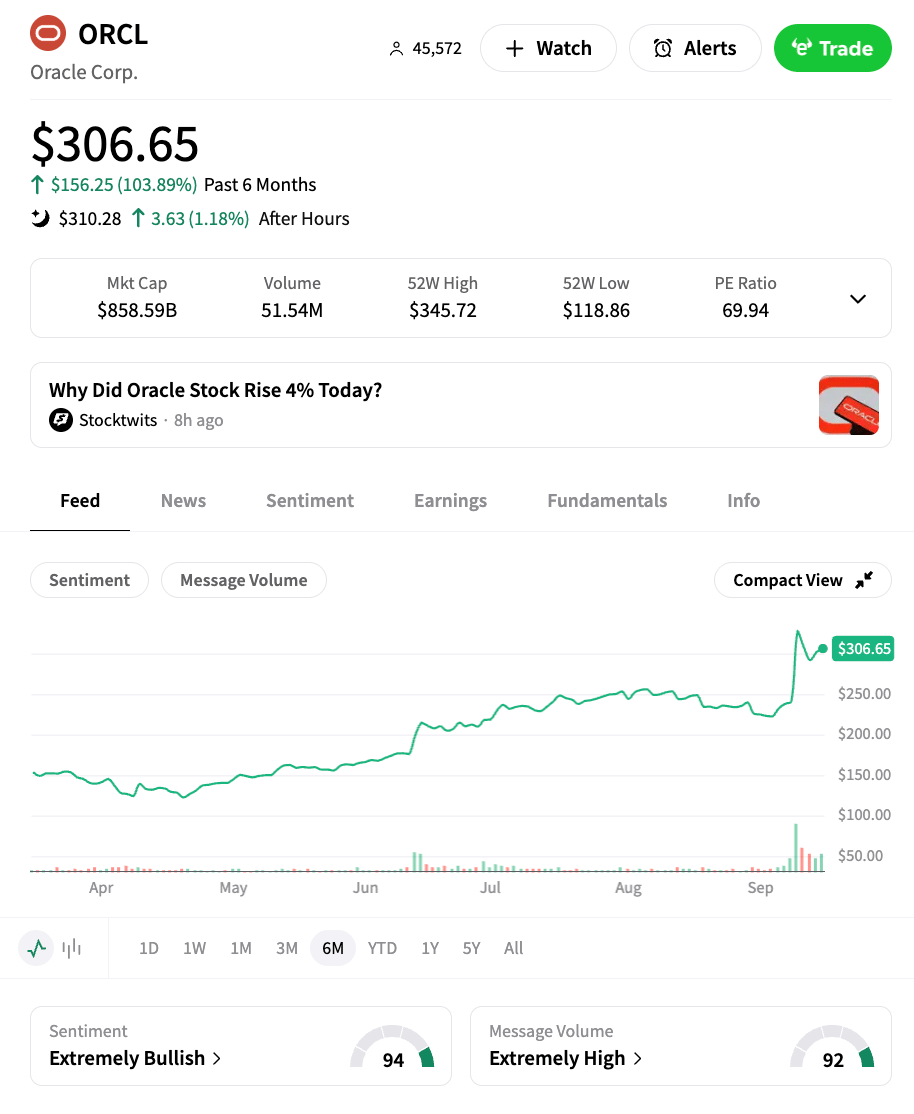This screenshot has height=1114, width=914.
Task: Select the 1Y time range
Action: (x=430, y=948)
